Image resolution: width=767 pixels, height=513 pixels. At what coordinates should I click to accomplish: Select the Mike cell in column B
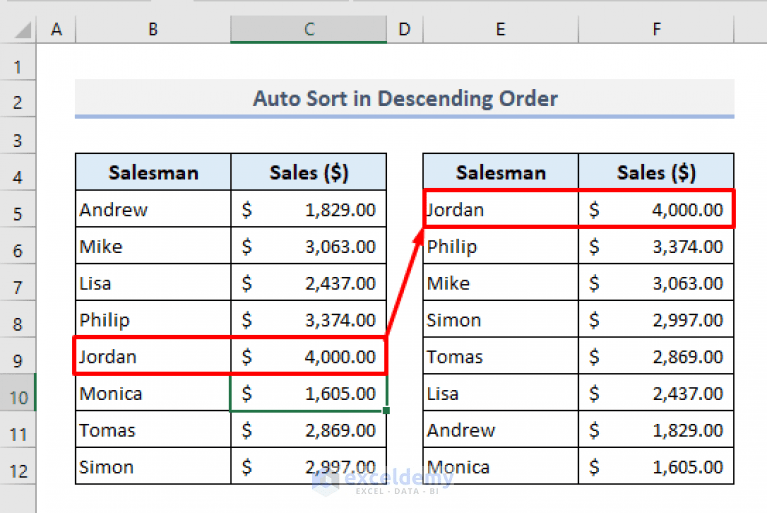(153, 246)
